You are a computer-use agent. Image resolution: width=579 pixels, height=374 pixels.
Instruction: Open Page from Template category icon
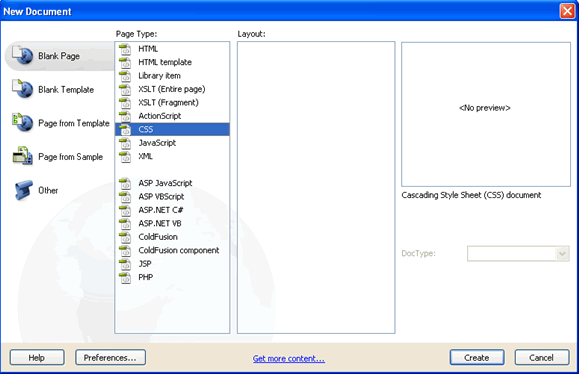tap(23, 122)
